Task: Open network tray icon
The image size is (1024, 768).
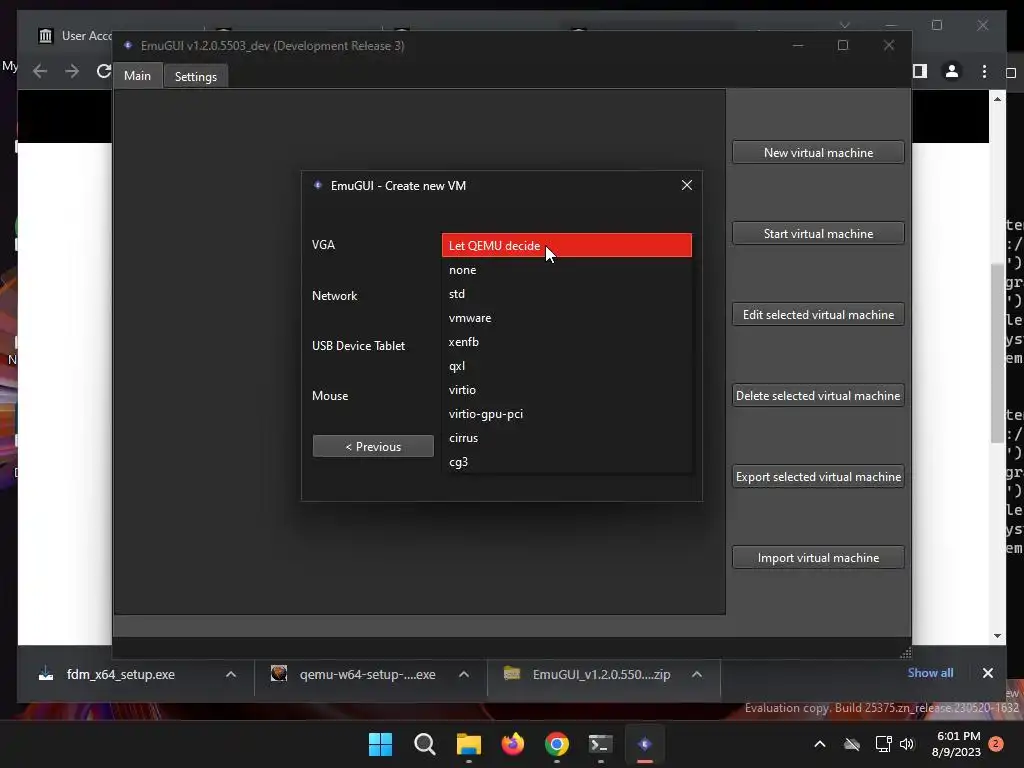Action: point(883,744)
